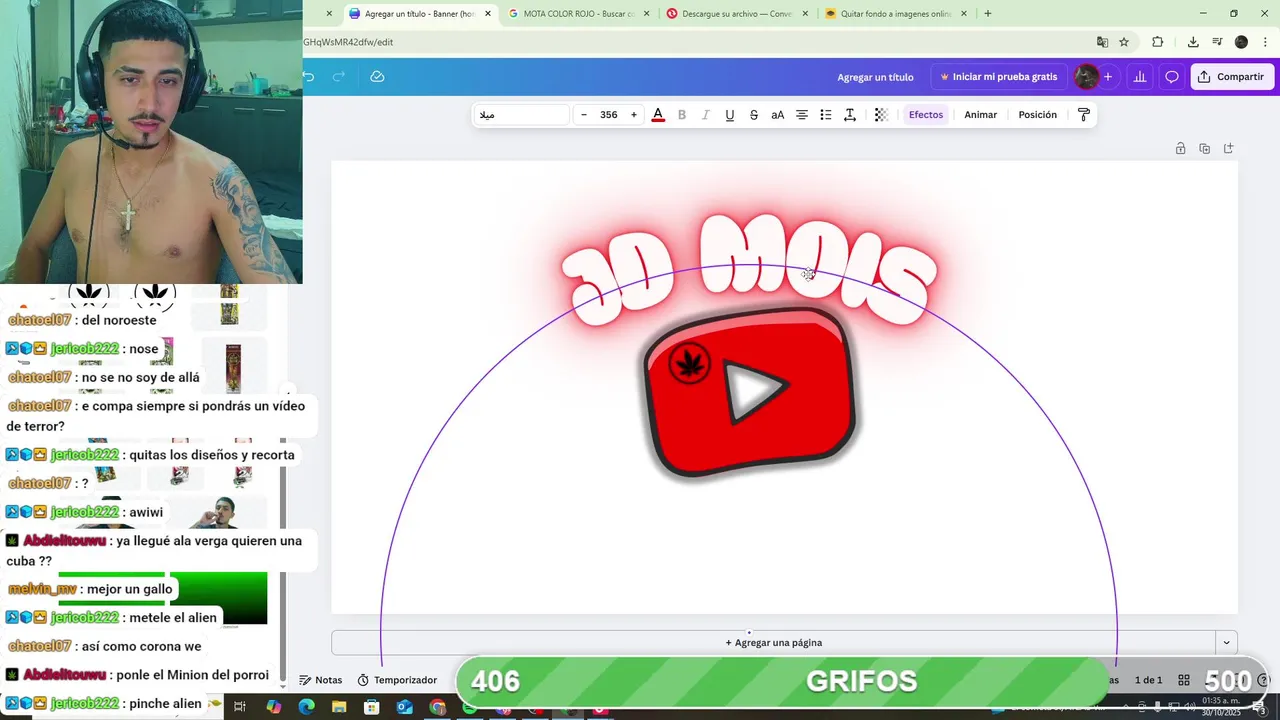Close the Quitar fondo a imagenes tab
Image resolution: width=1280 pixels, height=720 pixels.
click(x=964, y=14)
